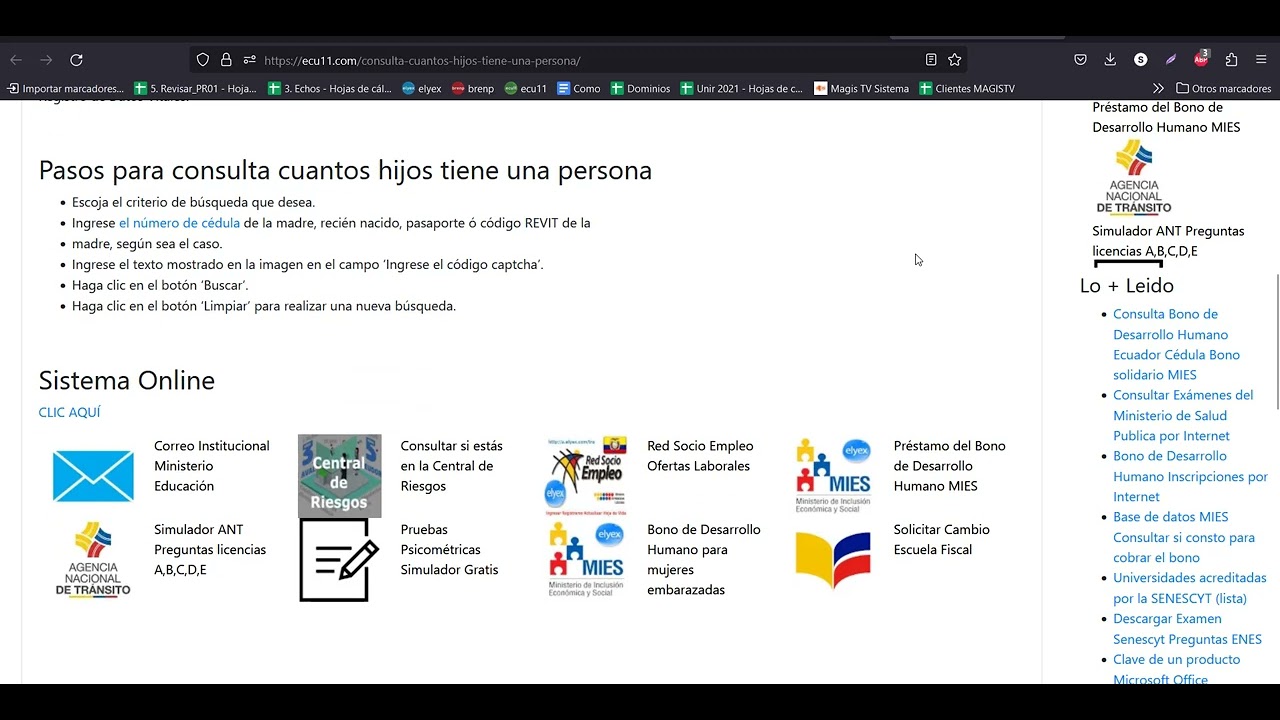Open the Red Socio Empleo icon
This screenshot has width=1280, height=720.
tap(587, 472)
